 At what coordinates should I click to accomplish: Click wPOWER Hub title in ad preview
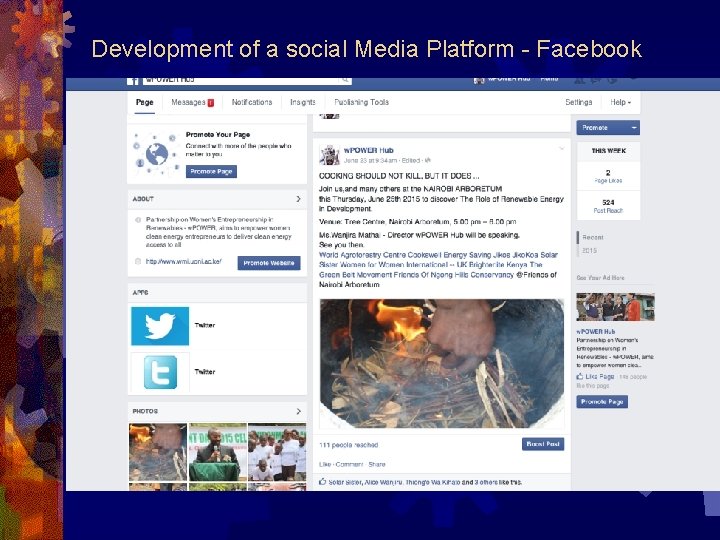[596, 331]
